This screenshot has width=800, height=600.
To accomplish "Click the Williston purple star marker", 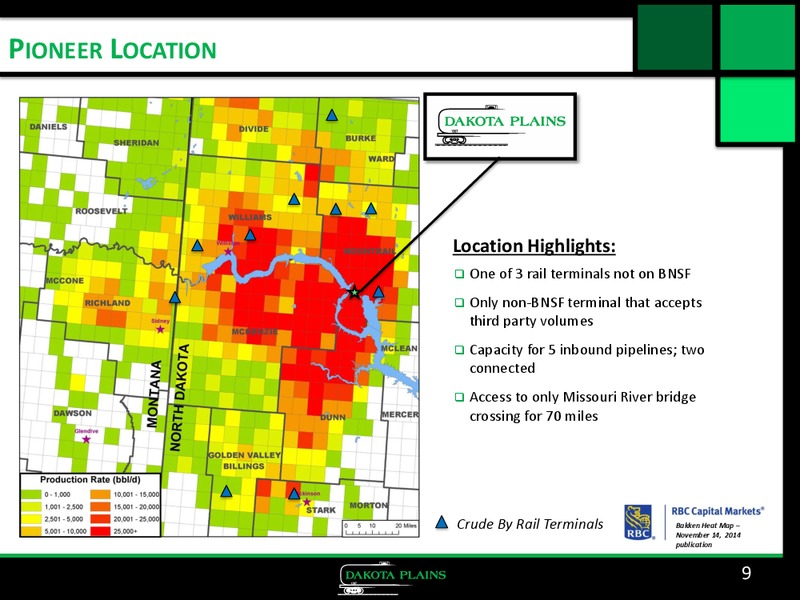I will coord(228,252).
